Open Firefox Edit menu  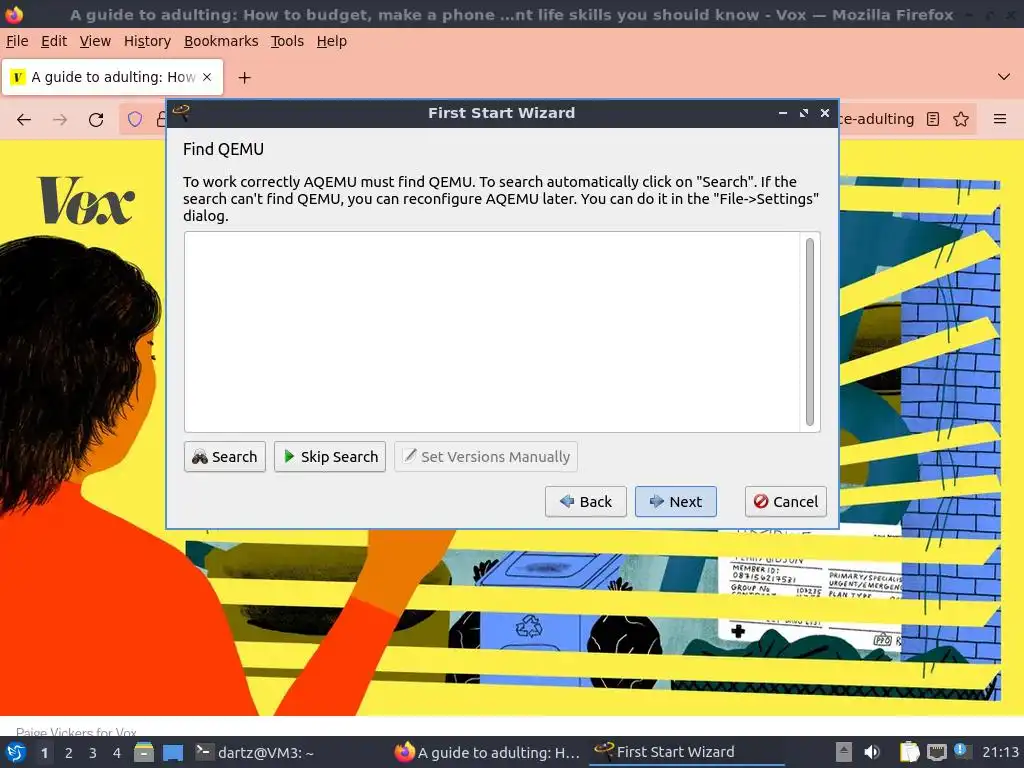(54, 41)
